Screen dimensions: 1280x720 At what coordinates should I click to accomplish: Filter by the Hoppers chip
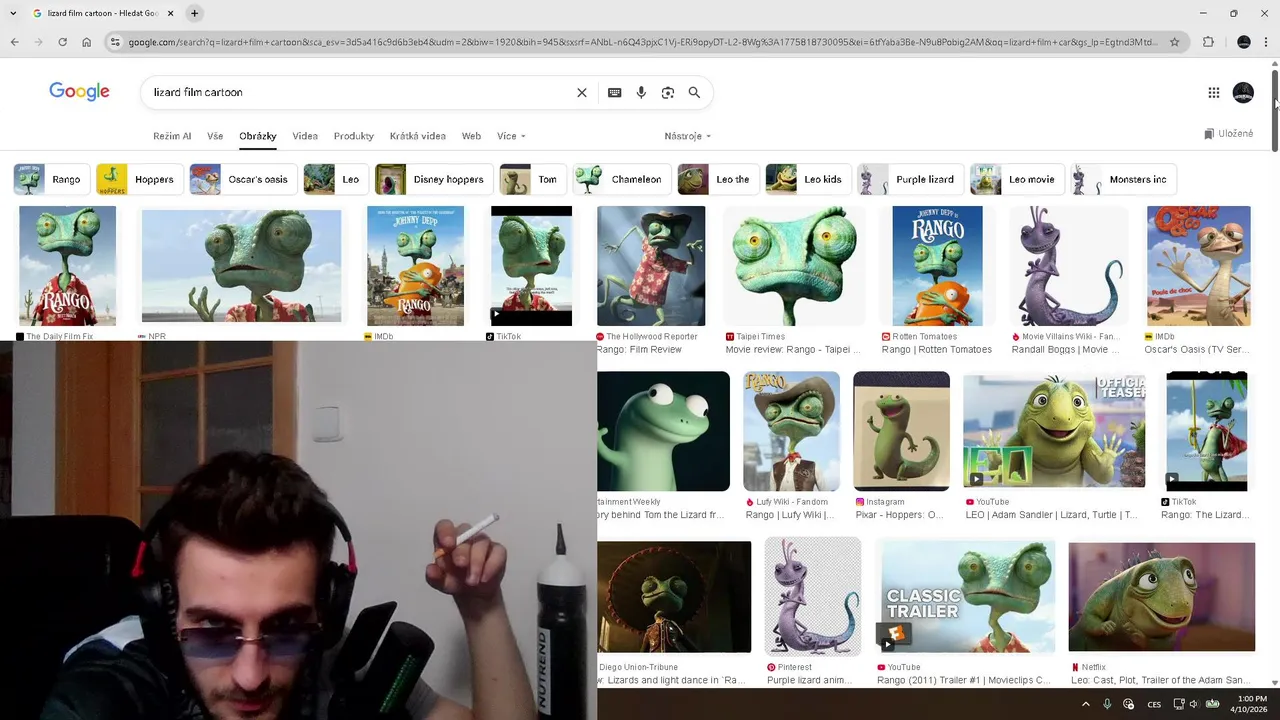(x=139, y=179)
